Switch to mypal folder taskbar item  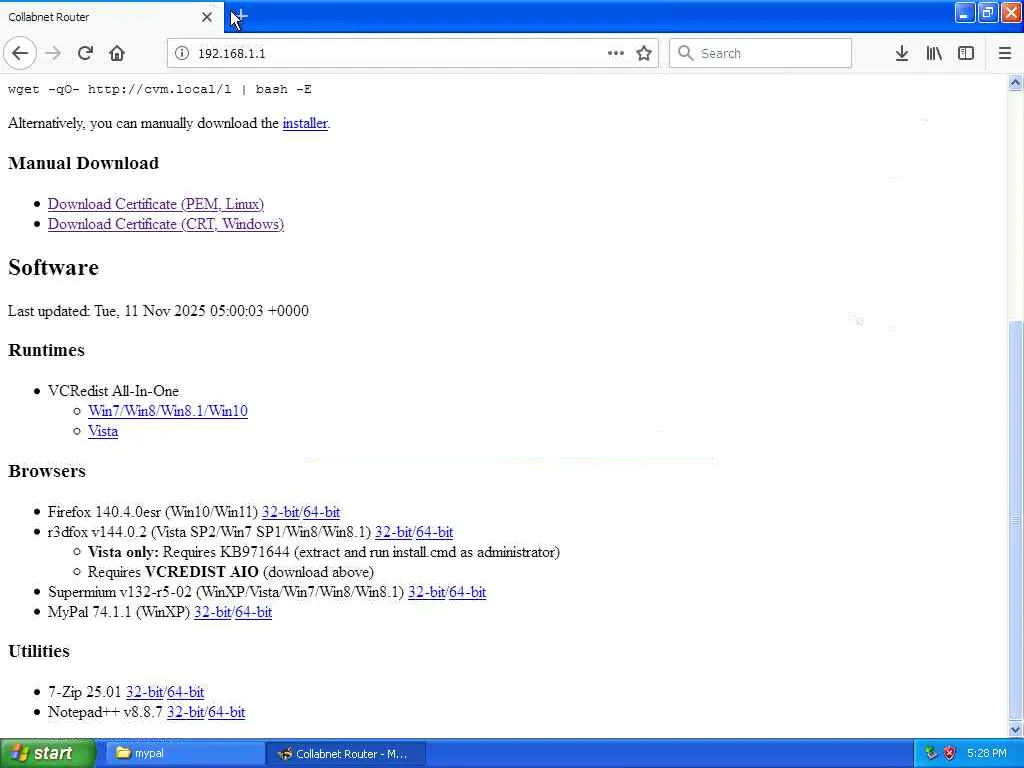(183, 754)
